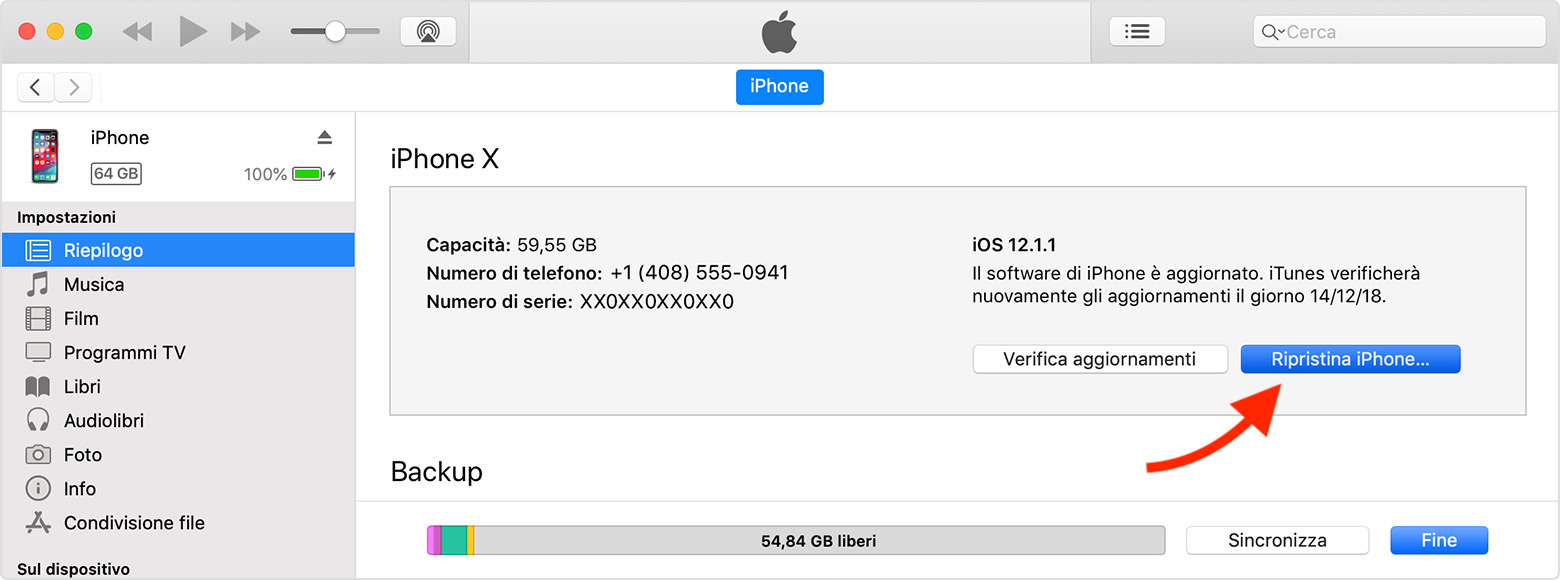The height and width of the screenshot is (580, 1560).
Task: Eject the iPhone device
Action: coord(324,137)
